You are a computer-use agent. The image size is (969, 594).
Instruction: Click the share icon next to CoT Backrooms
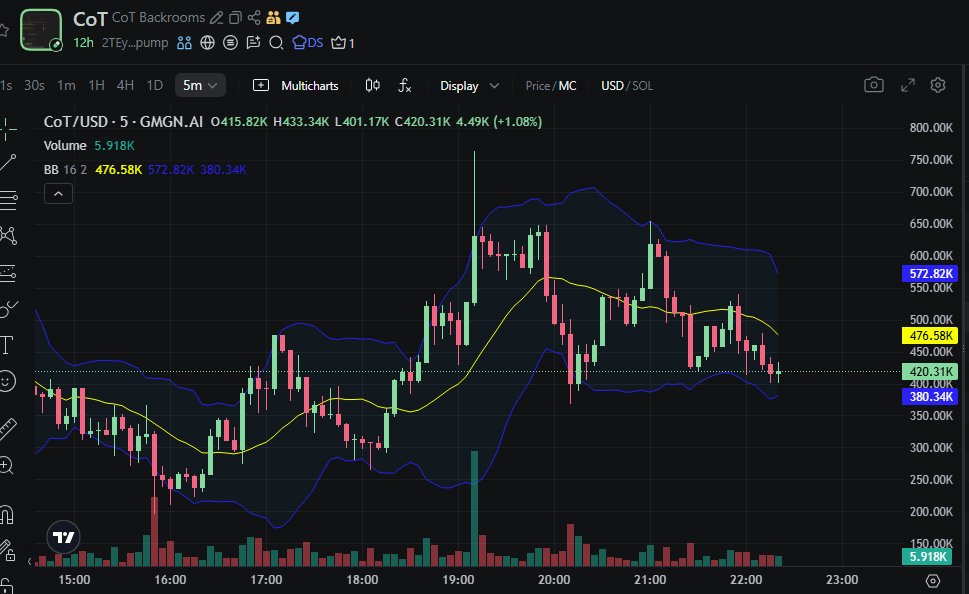point(254,18)
